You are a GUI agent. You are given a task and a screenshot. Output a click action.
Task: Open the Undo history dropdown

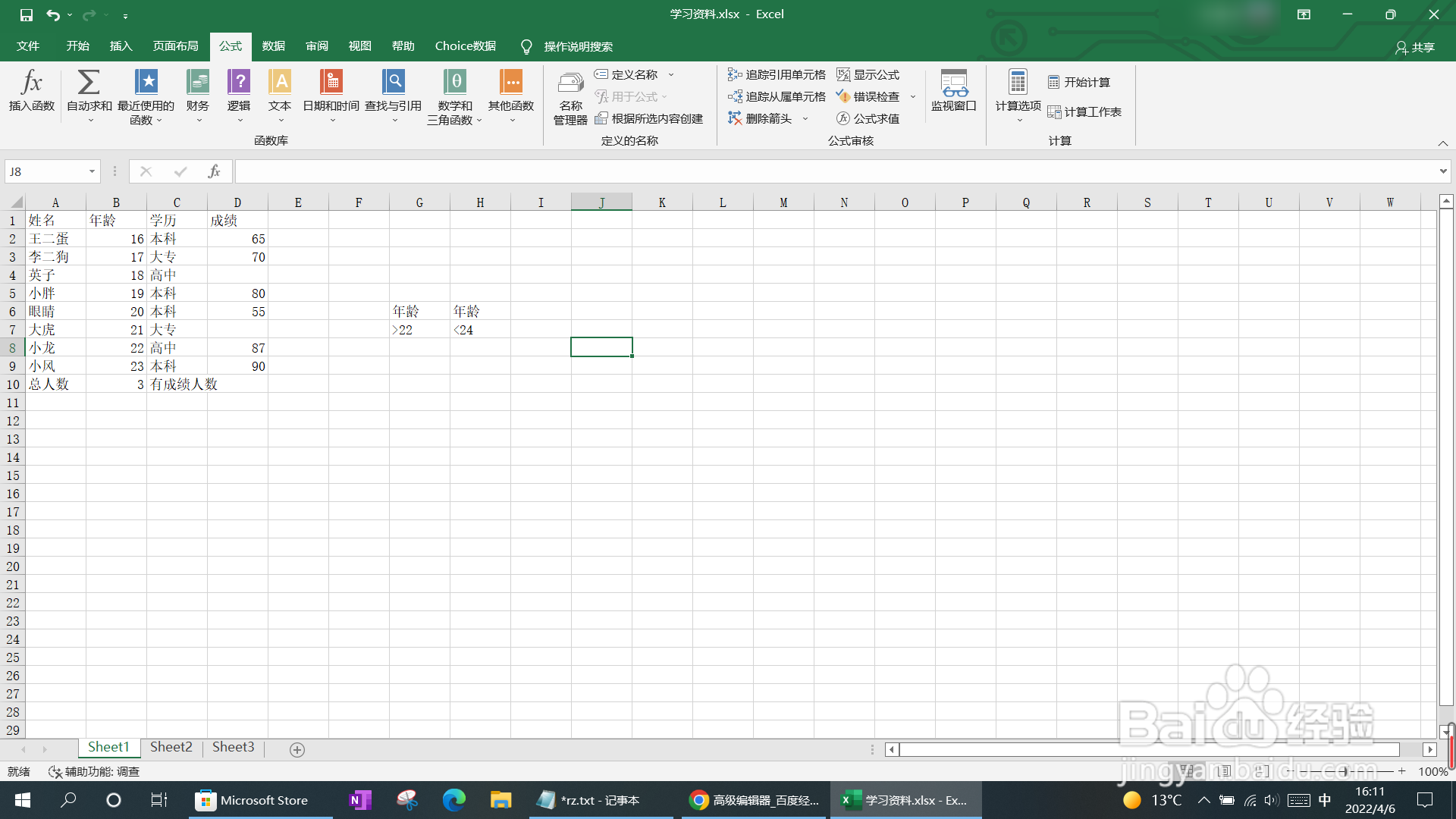(x=70, y=14)
